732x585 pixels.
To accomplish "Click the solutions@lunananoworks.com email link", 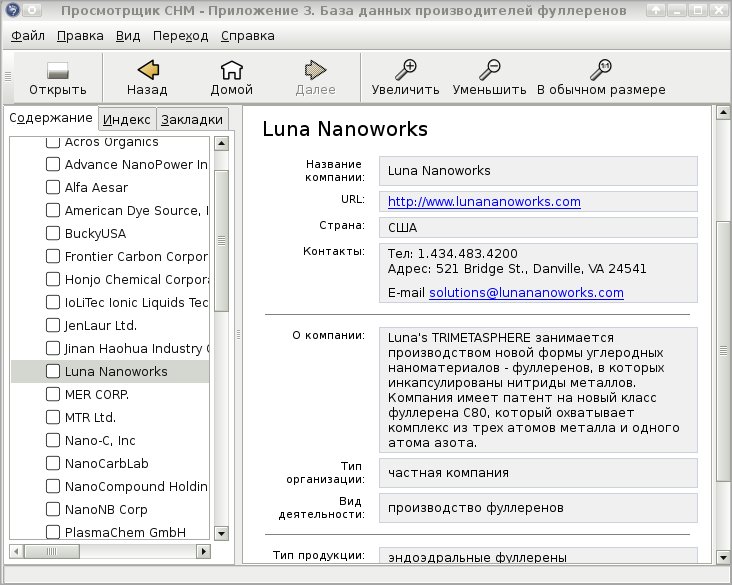I will tap(526, 293).
